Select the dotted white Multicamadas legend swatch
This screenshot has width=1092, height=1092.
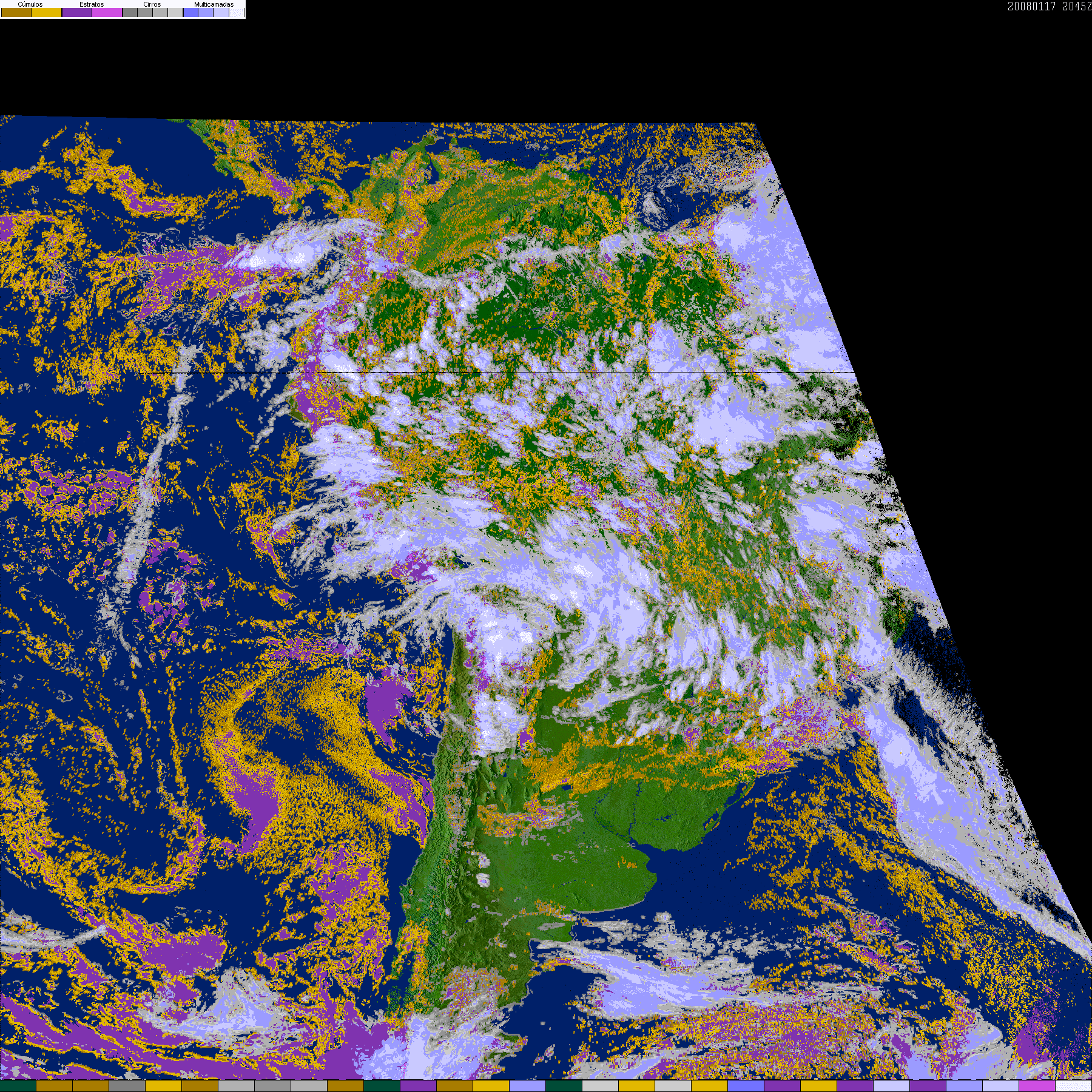pyautogui.click(x=236, y=13)
